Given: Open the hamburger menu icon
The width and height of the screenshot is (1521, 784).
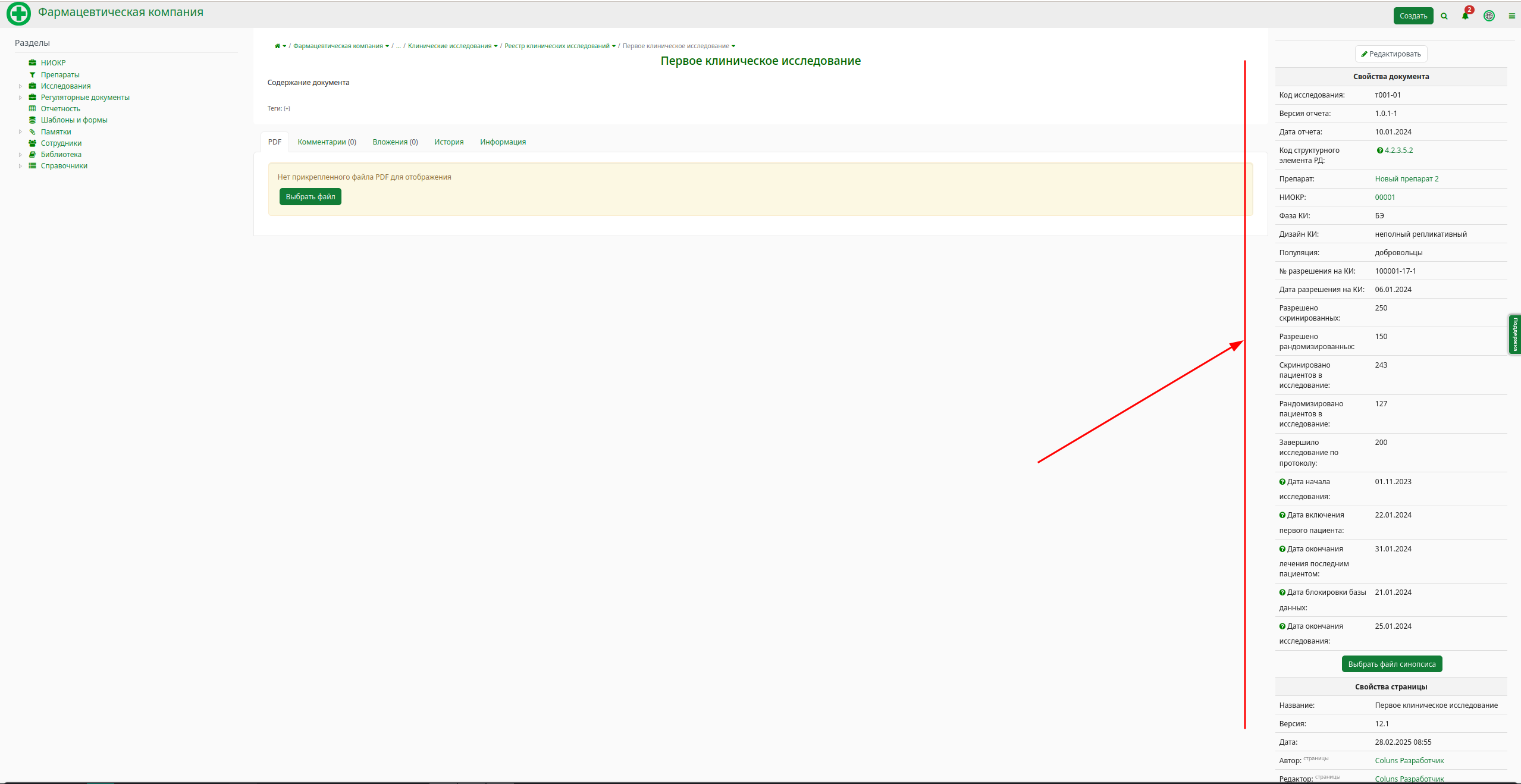Looking at the screenshot, I should point(1511,16).
